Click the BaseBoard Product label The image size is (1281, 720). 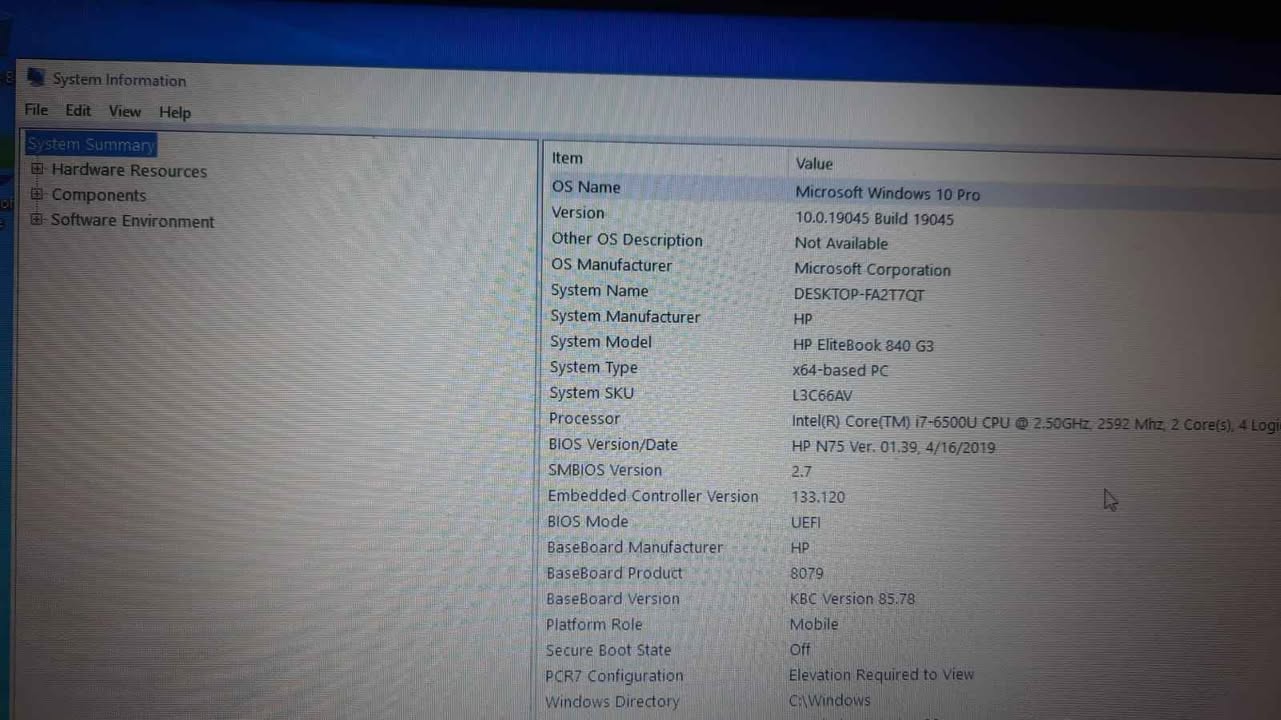pyautogui.click(x=615, y=574)
